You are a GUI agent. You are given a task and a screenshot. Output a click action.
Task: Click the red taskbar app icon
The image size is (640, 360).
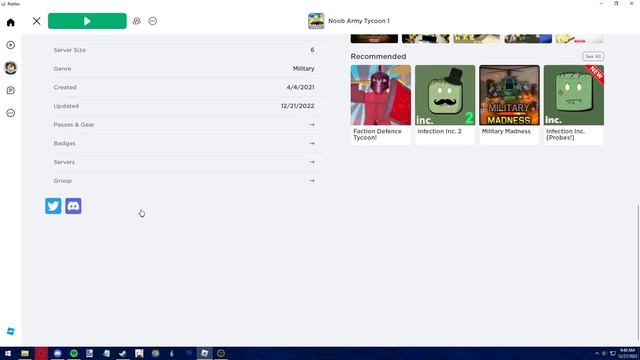click(x=41, y=353)
